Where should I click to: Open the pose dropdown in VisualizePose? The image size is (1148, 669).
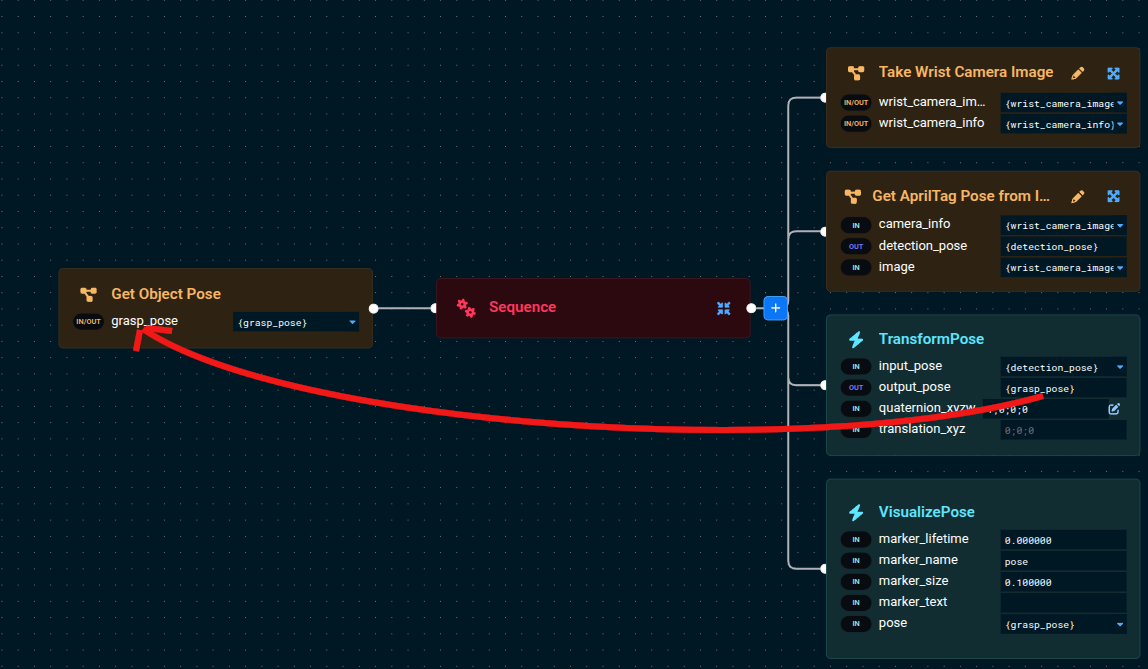[x=1119, y=624]
